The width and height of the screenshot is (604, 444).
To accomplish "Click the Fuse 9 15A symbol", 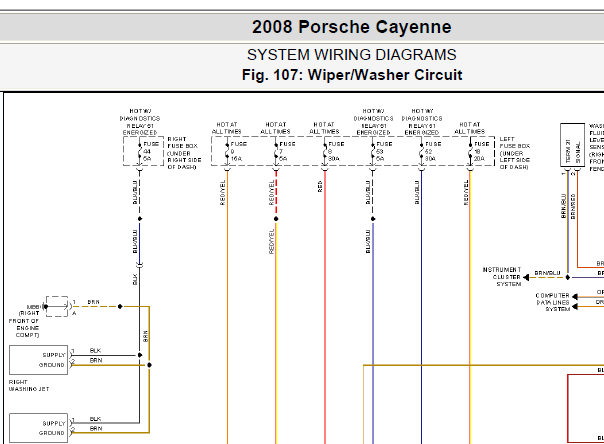I will coord(227,151).
